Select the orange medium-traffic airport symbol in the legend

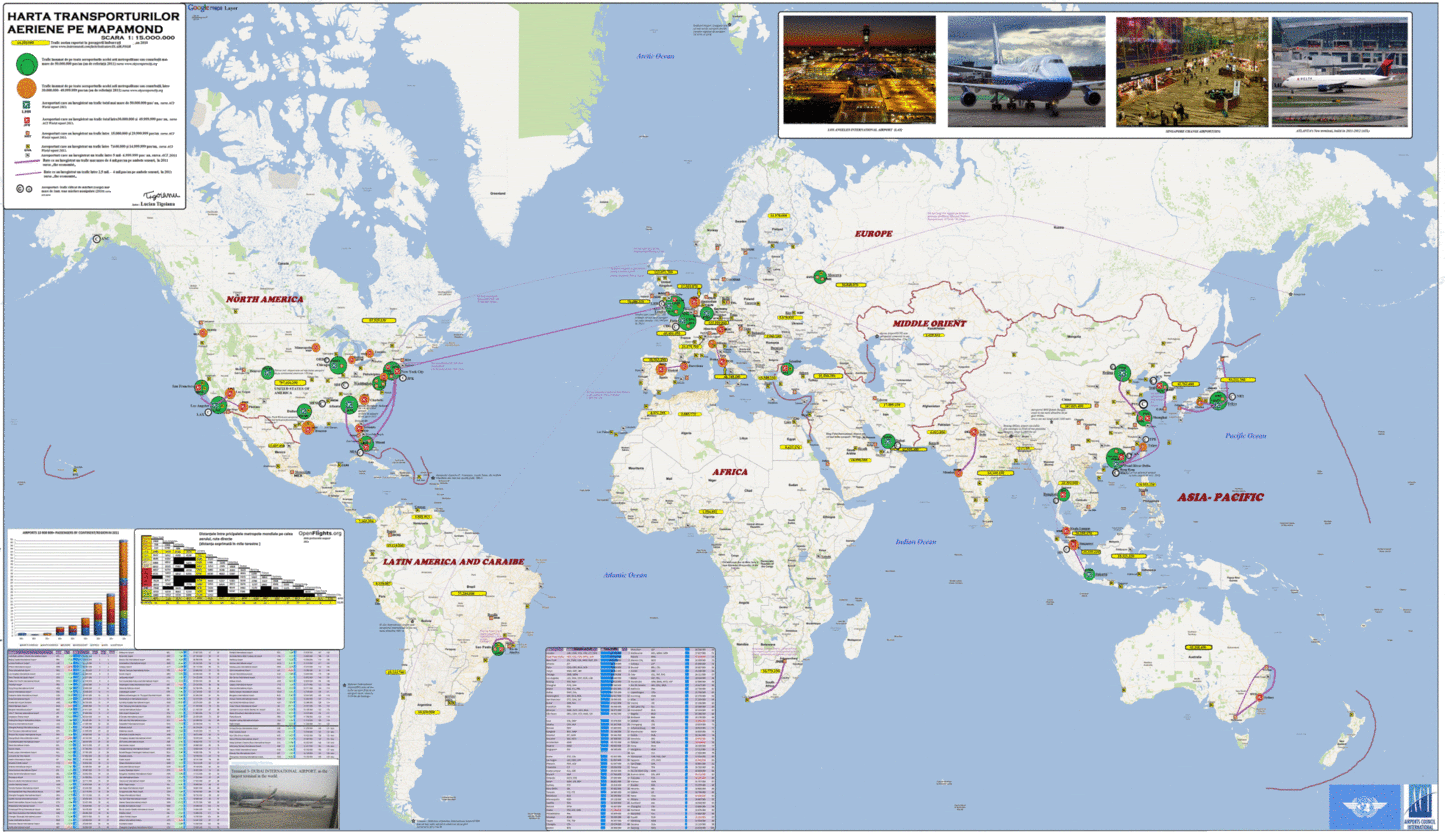pyautogui.click(x=27, y=88)
